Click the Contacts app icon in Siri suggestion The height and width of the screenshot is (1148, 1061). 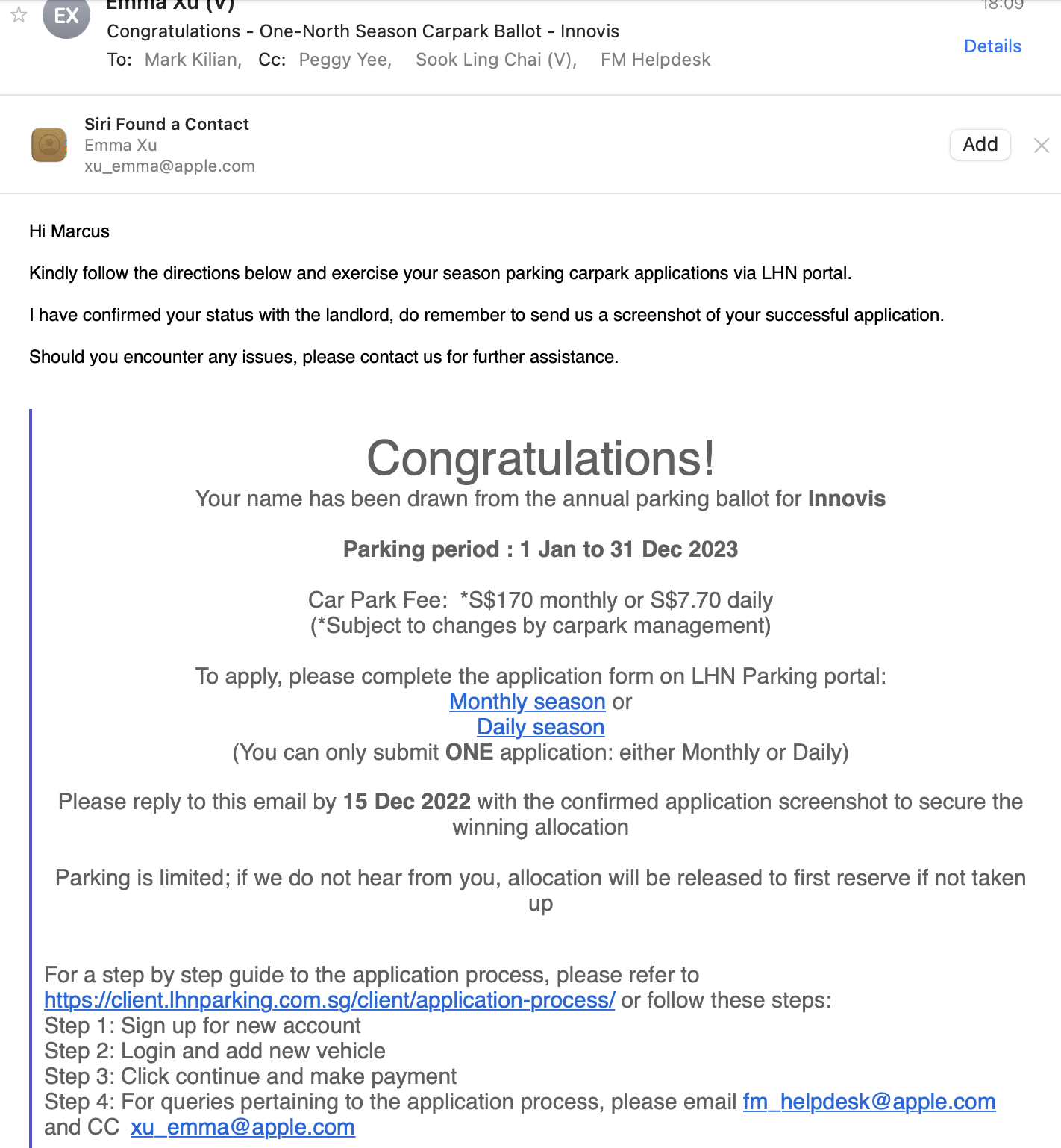tap(49, 145)
